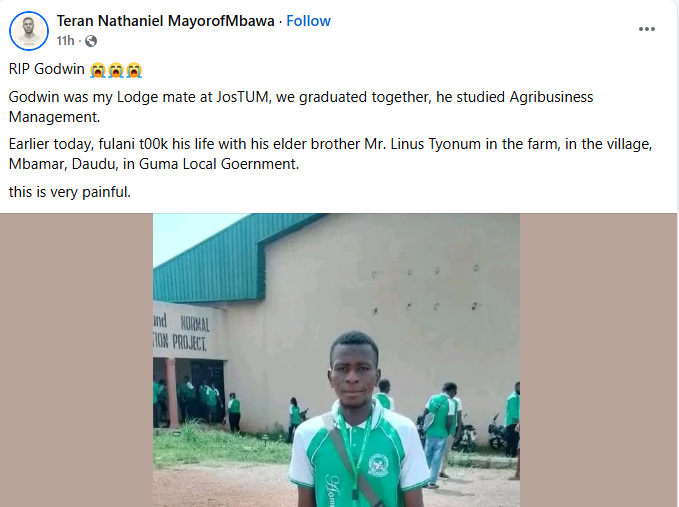679x507 pixels.
Task: Open the post via the 11h timestamp
Action: point(65,41)
